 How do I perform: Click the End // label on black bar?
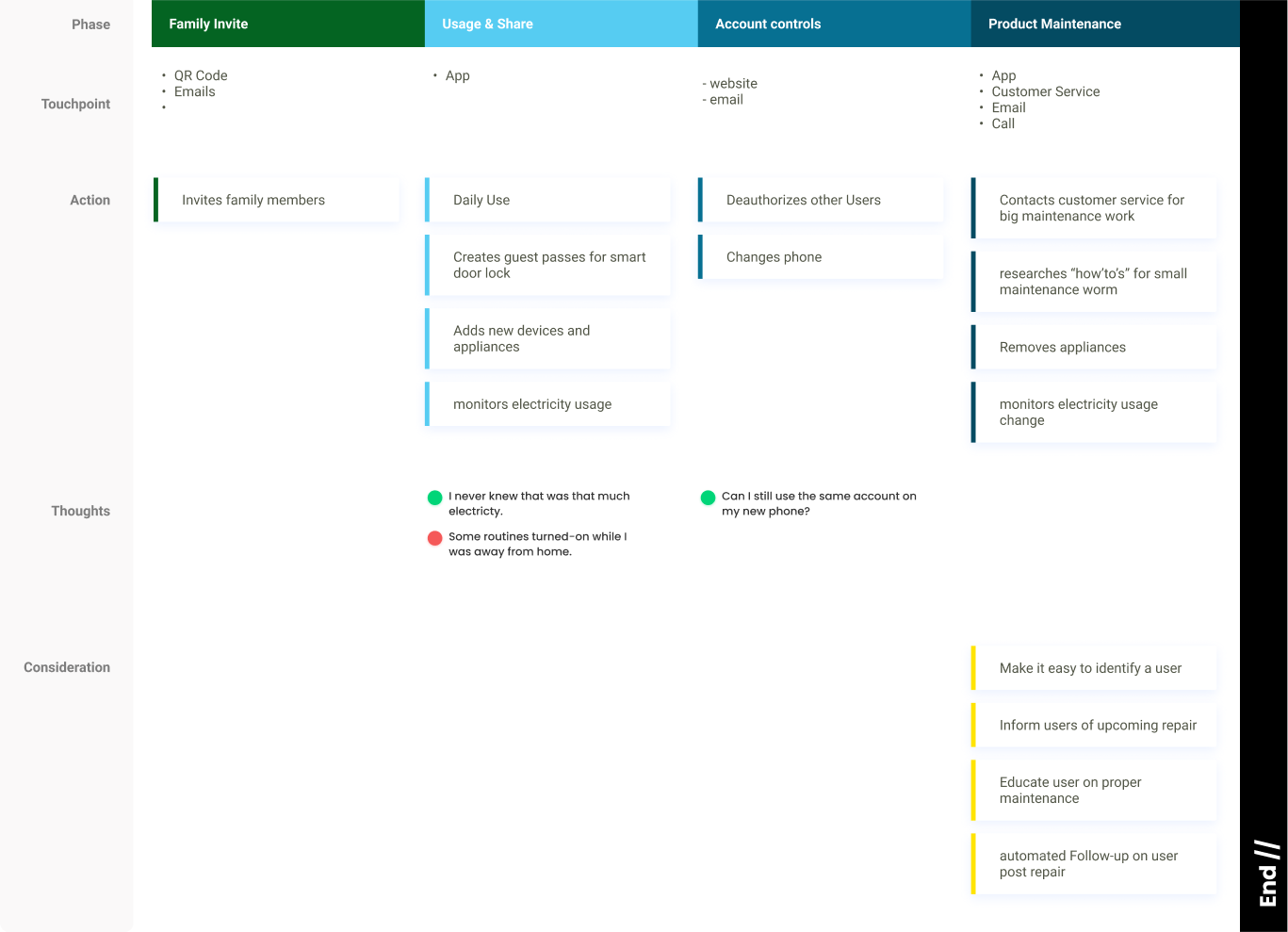[1268, 874]
